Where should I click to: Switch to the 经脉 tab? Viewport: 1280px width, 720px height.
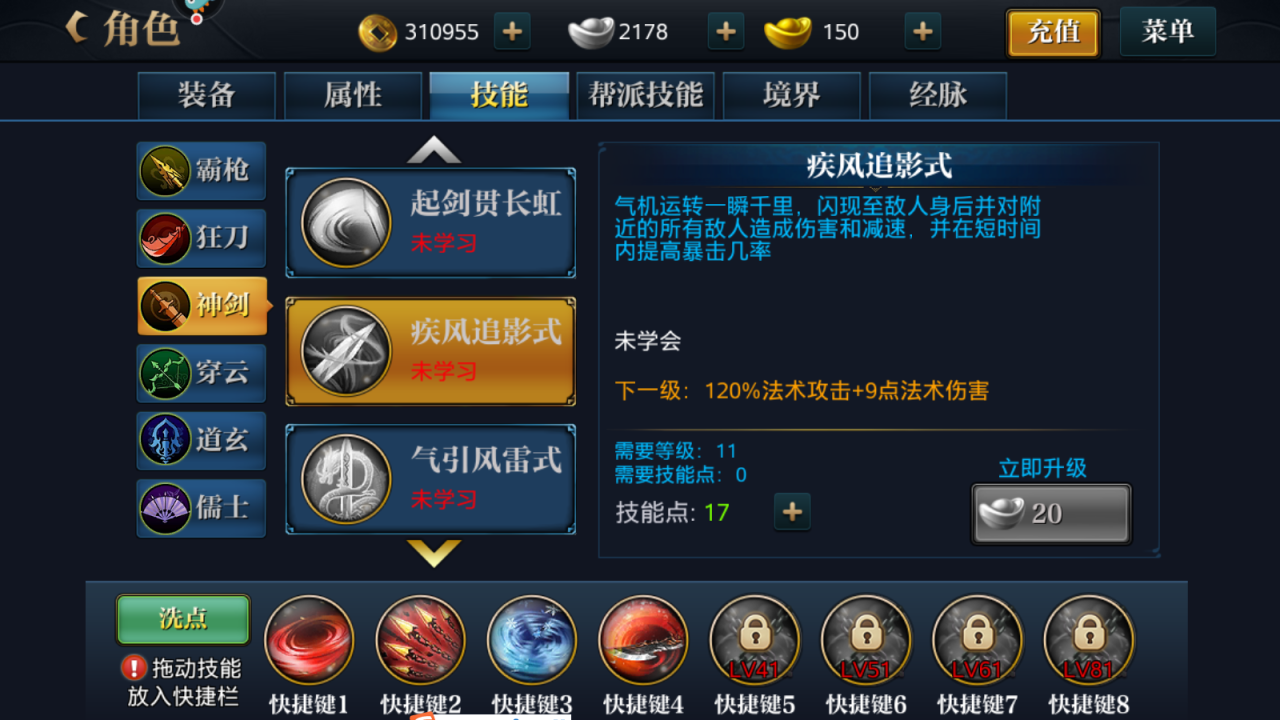coord(938,95)
